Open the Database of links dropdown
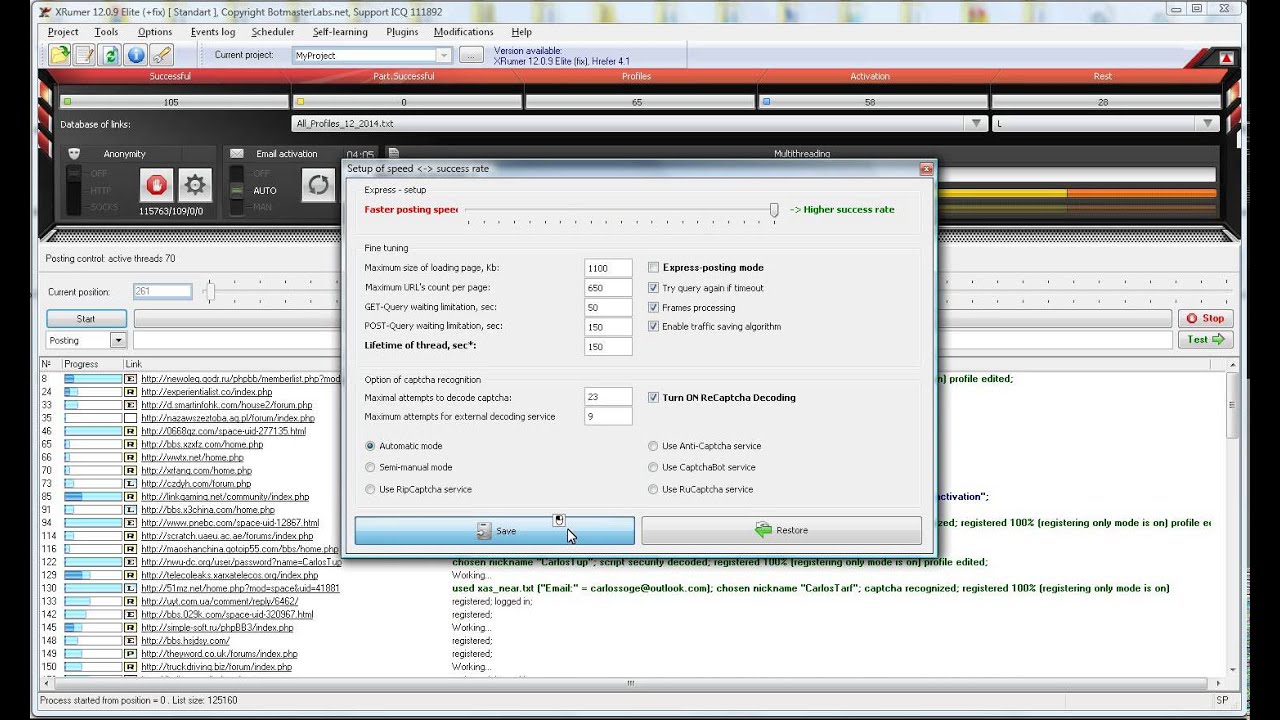Screen dimensions: 1280x720 (x=976, y=124)
